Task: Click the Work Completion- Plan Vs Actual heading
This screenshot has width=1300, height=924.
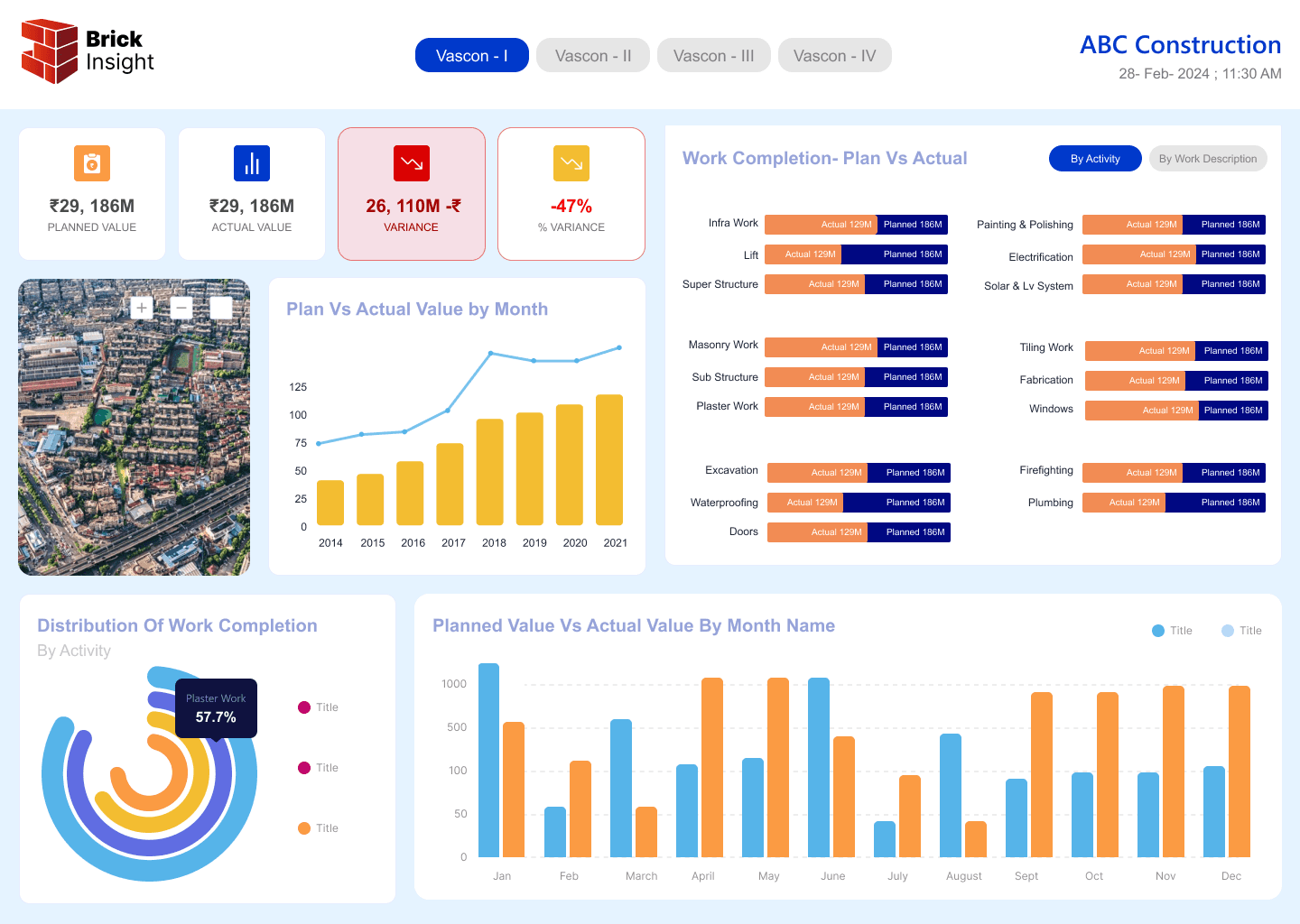Action: 824,158
